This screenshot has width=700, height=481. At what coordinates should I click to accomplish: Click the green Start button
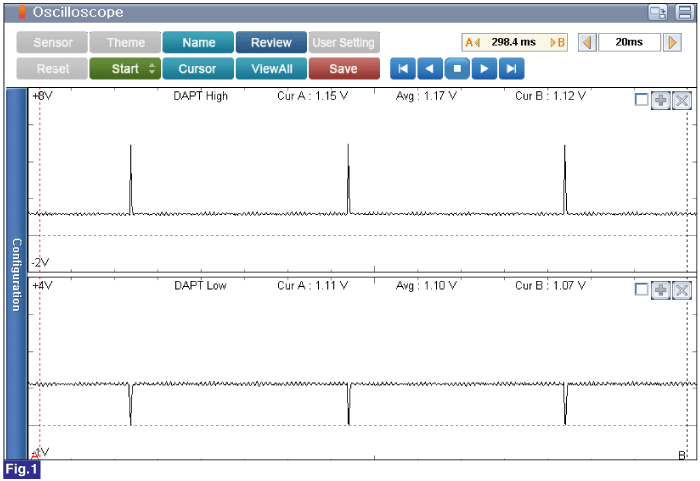pos(125,69)
